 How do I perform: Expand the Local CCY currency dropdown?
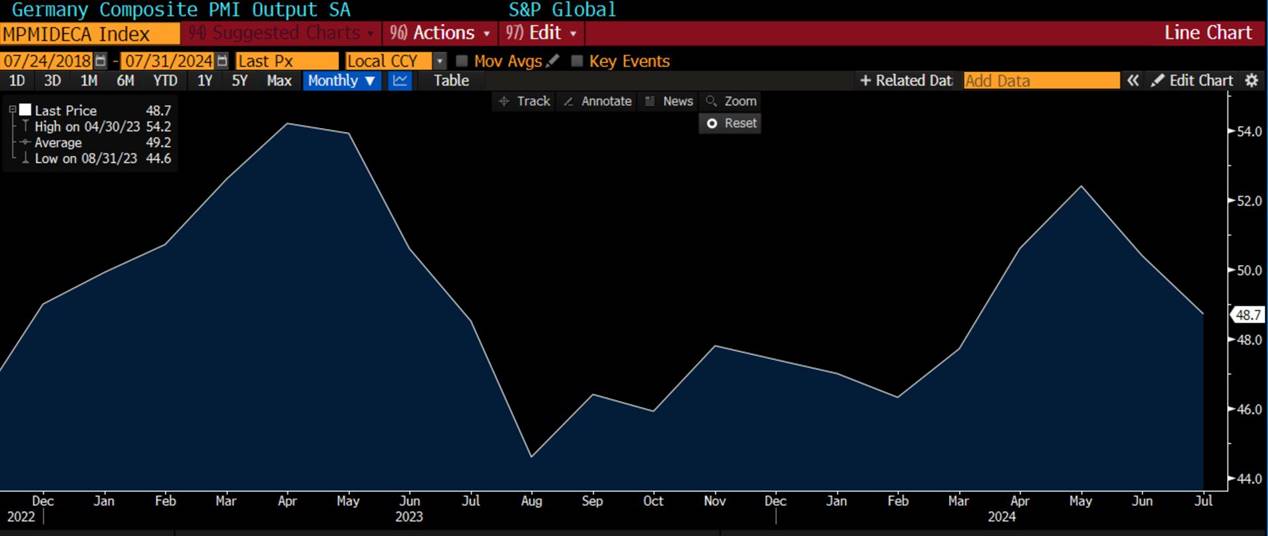[x=439, y=61]
